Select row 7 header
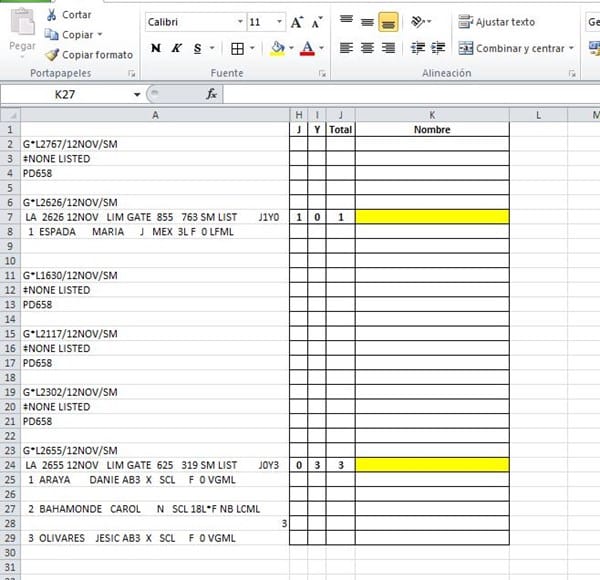The height and width of the screenshot is (580, 600). pyautogui.click(x=10, y=217)
